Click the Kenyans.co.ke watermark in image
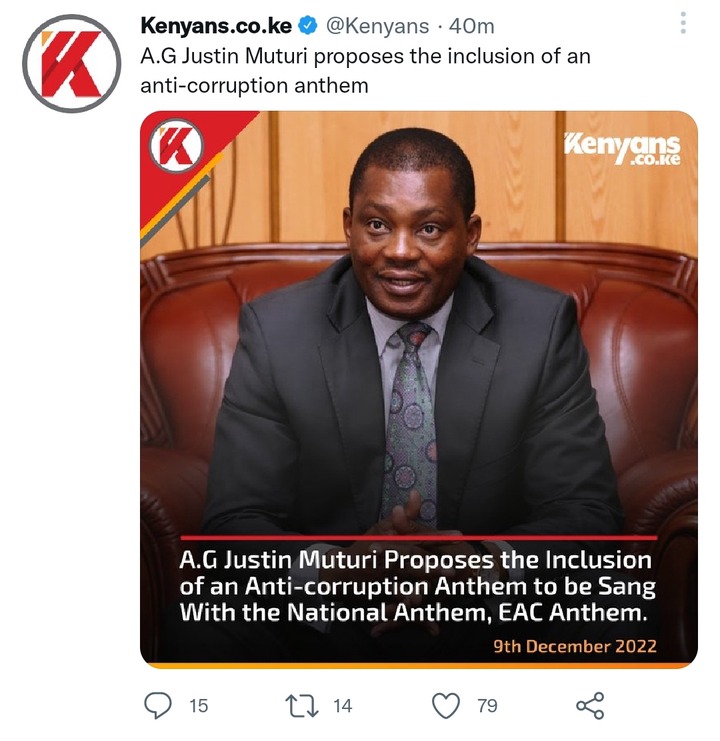 (622, 149)
